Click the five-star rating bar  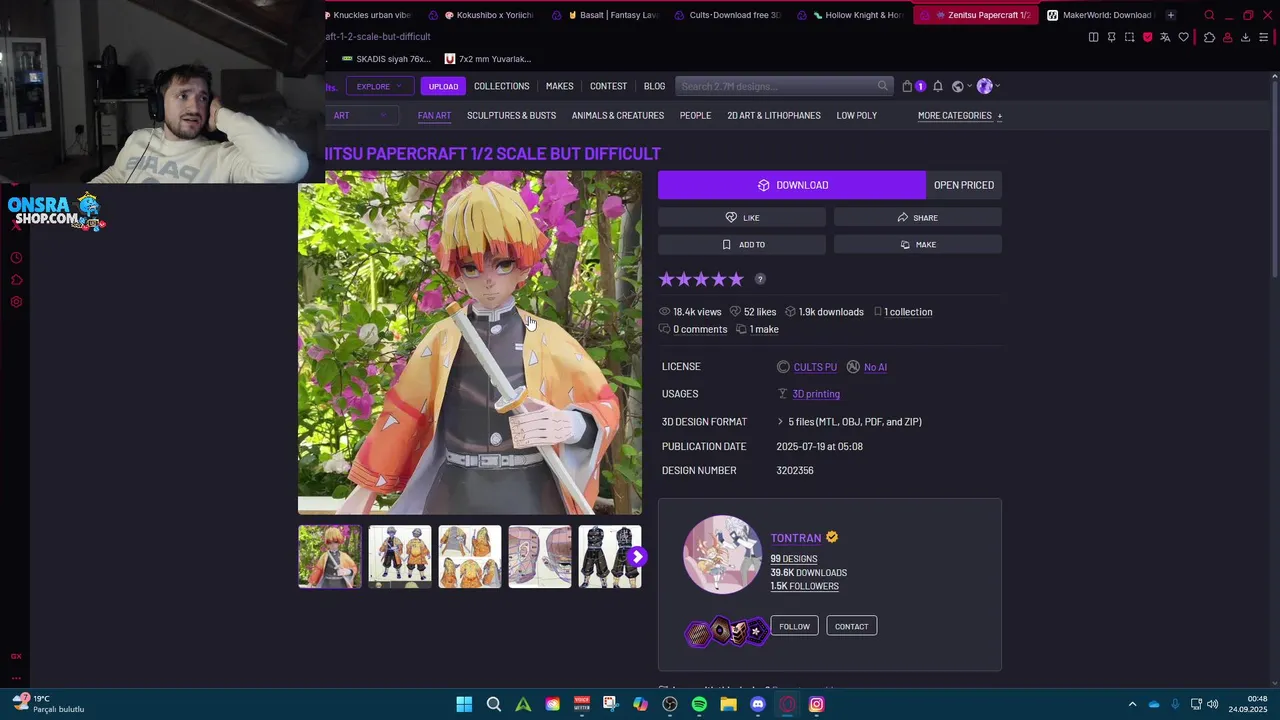[x=701, y=279]
